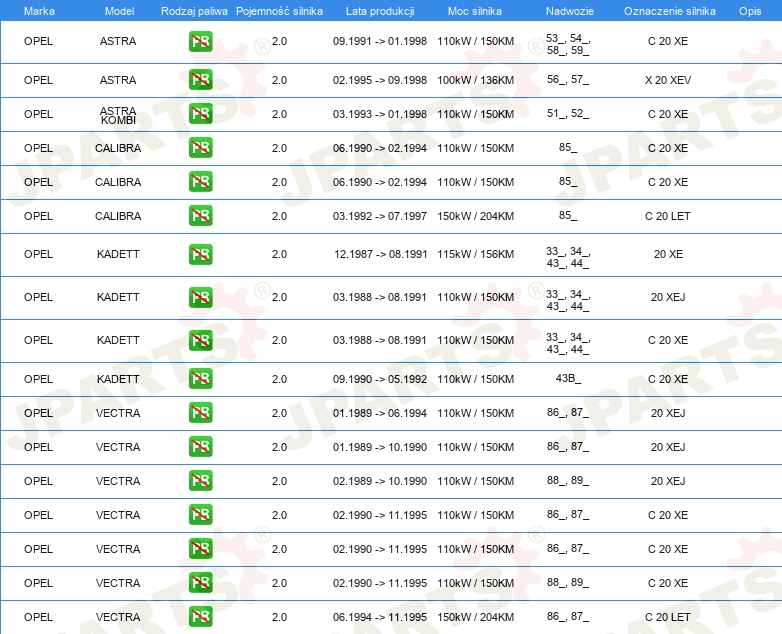The height and width of the screenshot is (634, 782).
Task: Select body codes 53_, 54_, 58_, 59_
Action: coord(568,44)
